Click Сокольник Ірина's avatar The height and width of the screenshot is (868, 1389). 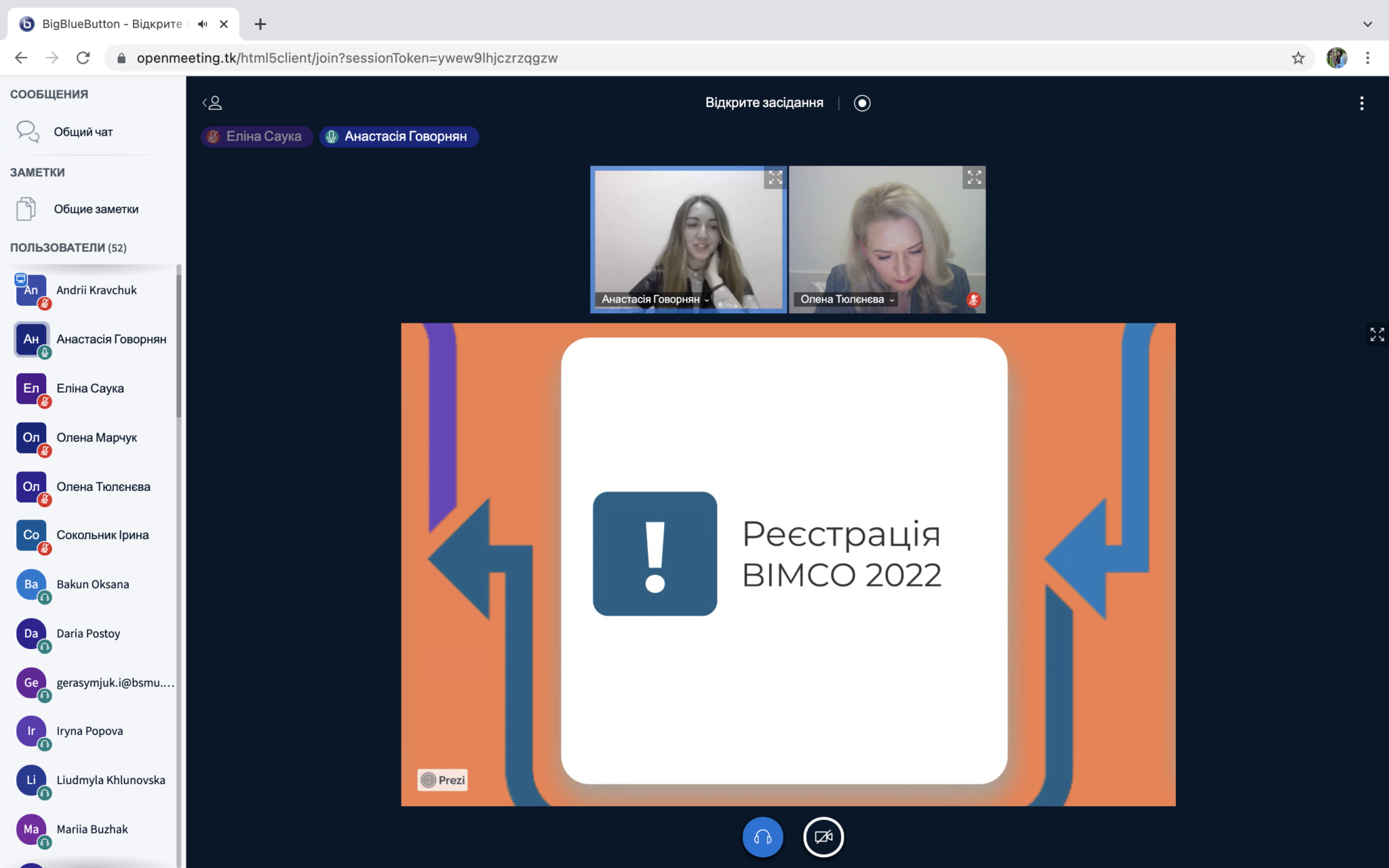[31, 535]
